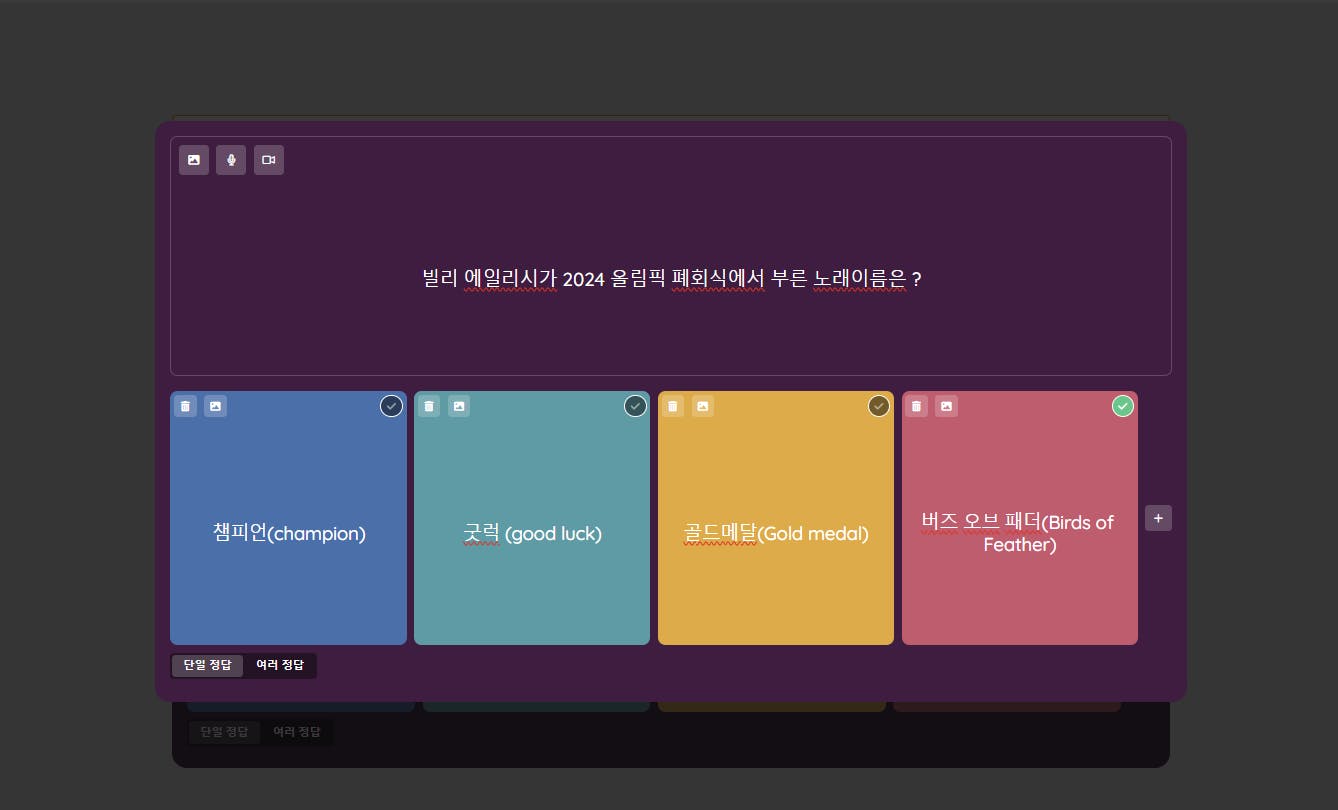Screen dimensions: 1338x810
Task: Add image to Birds of Feather answer
Action: click(946, 406)
